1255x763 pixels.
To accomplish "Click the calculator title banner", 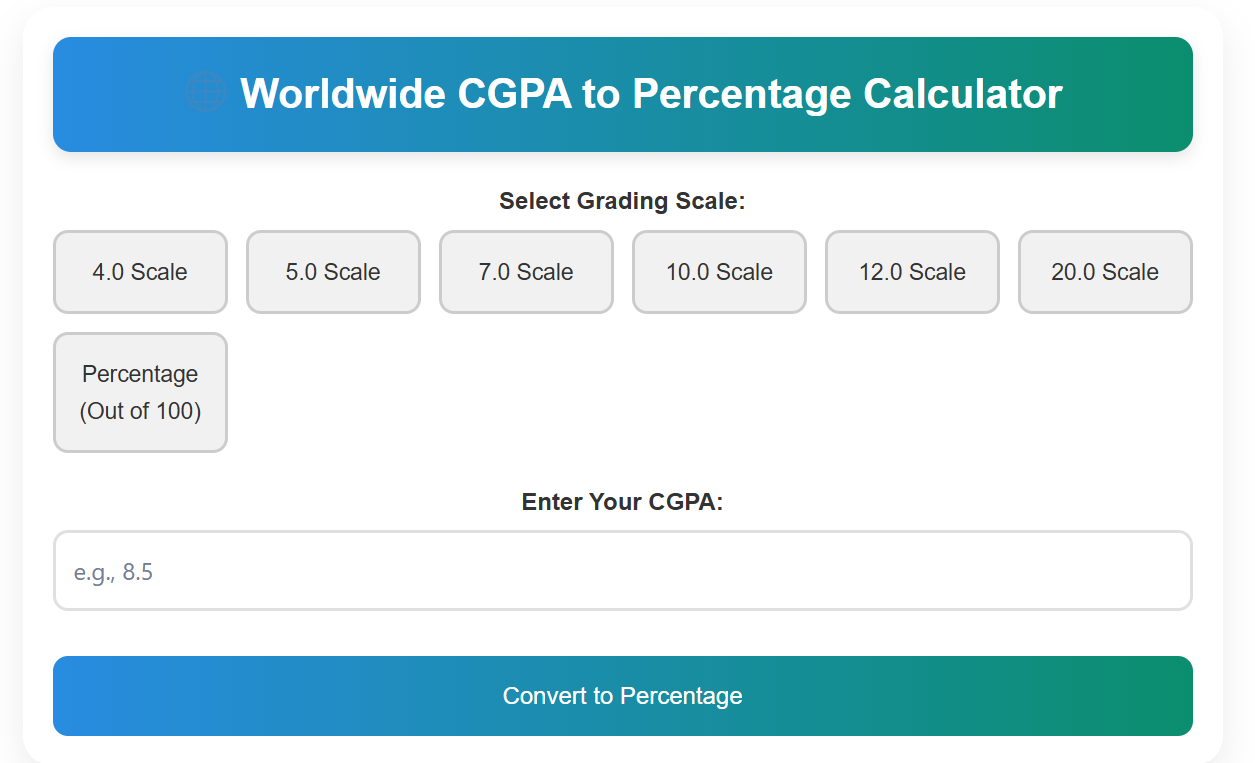I will (x=623, y=94).
